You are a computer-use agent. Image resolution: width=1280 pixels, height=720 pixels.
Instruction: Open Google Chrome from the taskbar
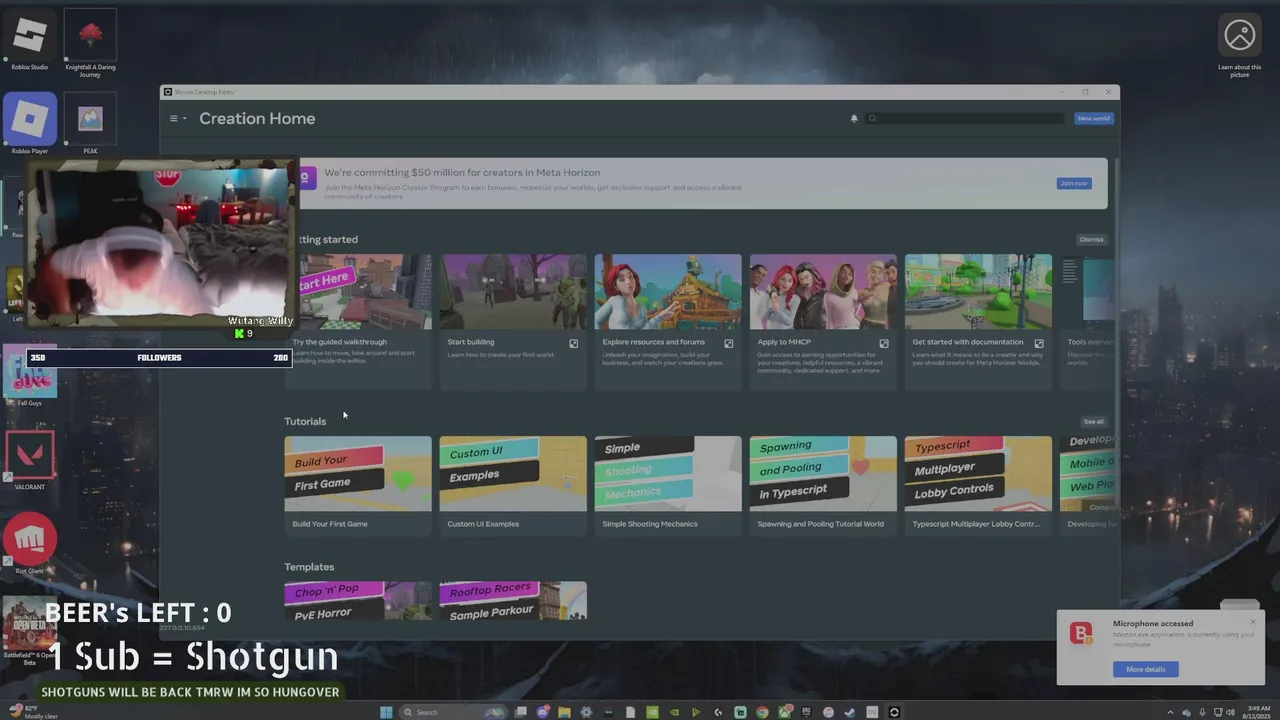point(762,712)
